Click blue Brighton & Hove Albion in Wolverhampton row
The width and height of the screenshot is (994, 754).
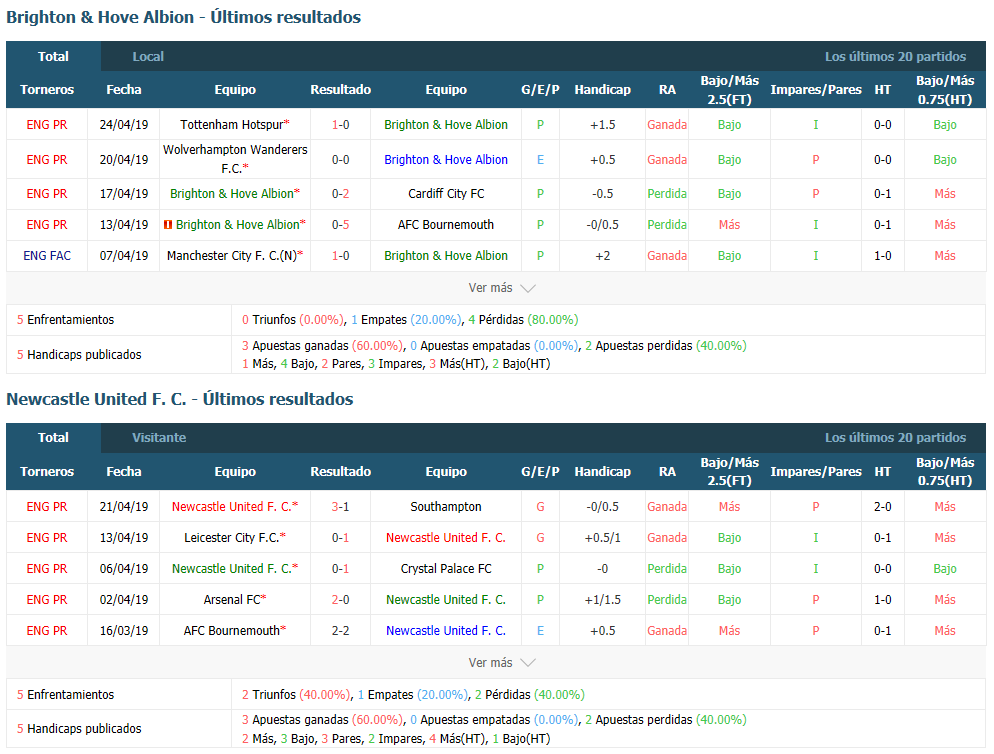[446, 160]
